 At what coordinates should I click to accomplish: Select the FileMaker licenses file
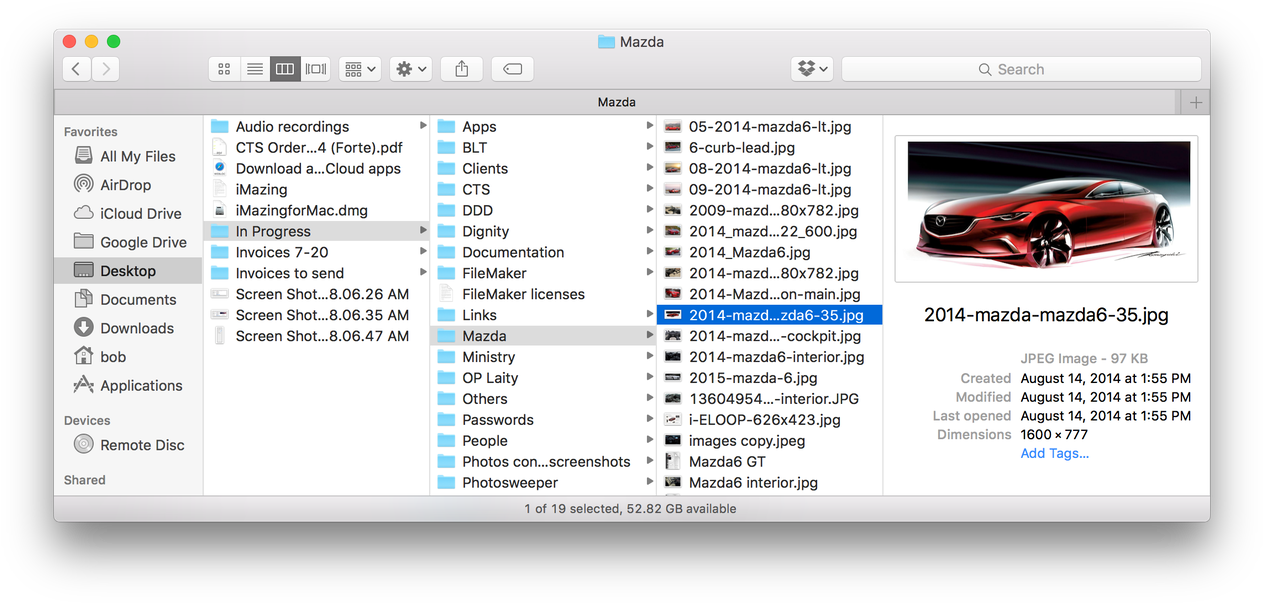(x=543, y=294)
